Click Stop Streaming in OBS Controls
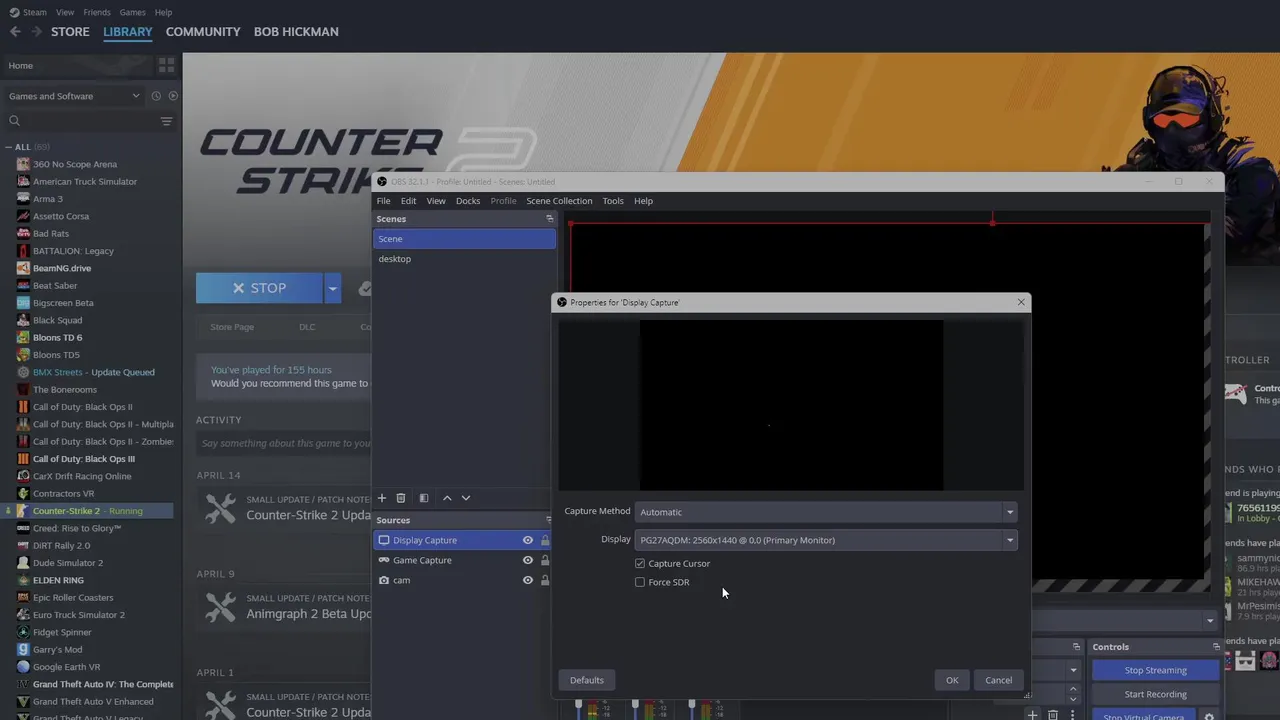Image resolution: width=1280 pixels, height=720 pixels. [1155, 670]
